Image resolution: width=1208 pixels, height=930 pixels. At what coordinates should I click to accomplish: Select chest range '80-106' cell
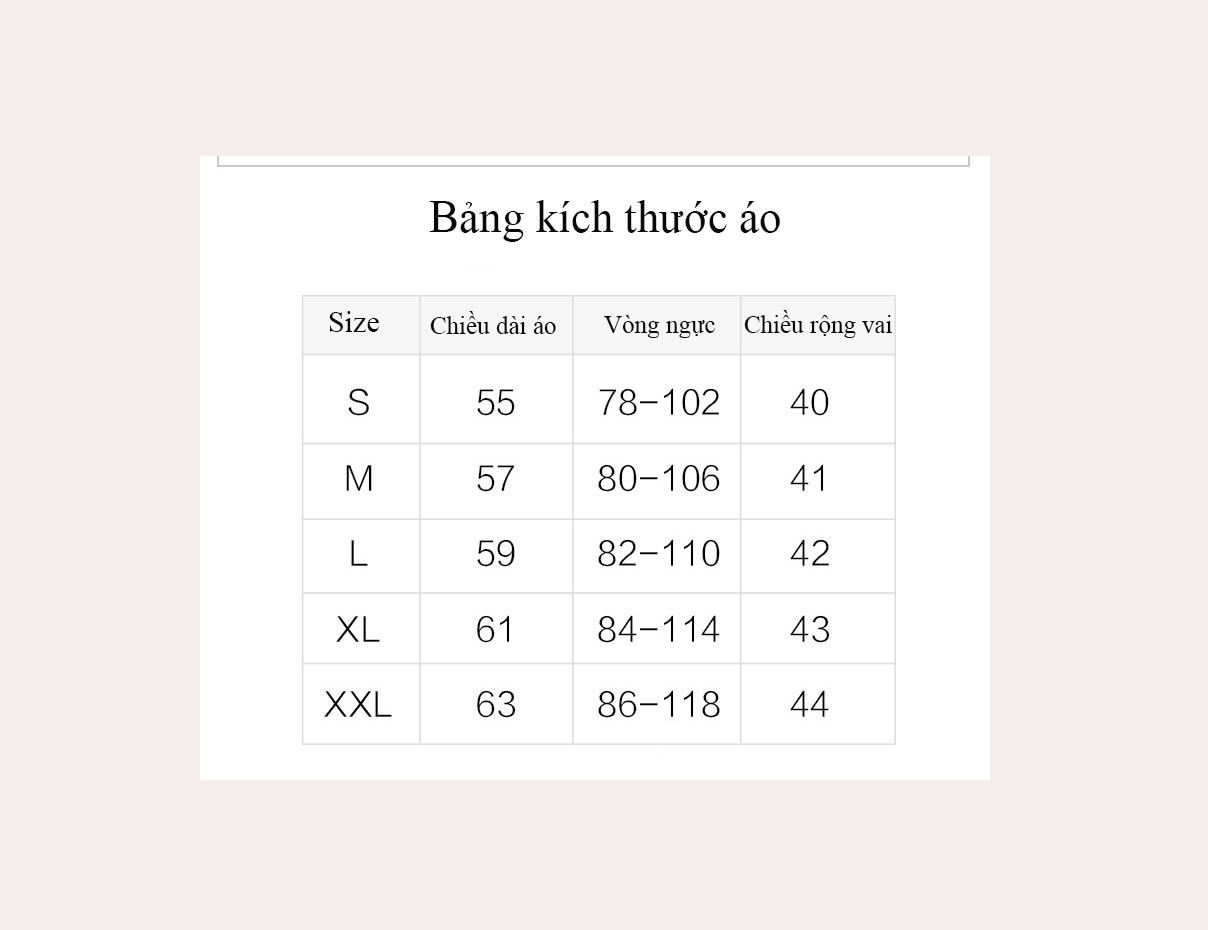(659, 479)
